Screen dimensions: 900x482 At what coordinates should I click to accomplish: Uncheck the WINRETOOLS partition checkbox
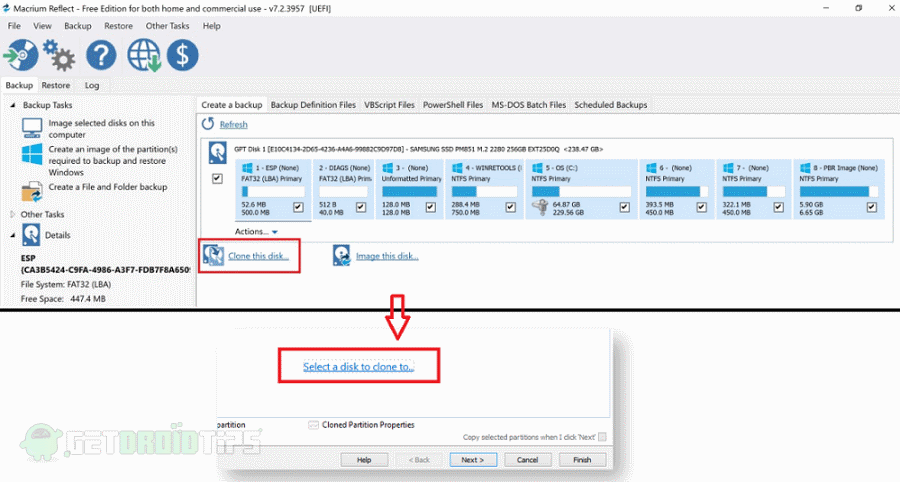[x=511, y=207]
